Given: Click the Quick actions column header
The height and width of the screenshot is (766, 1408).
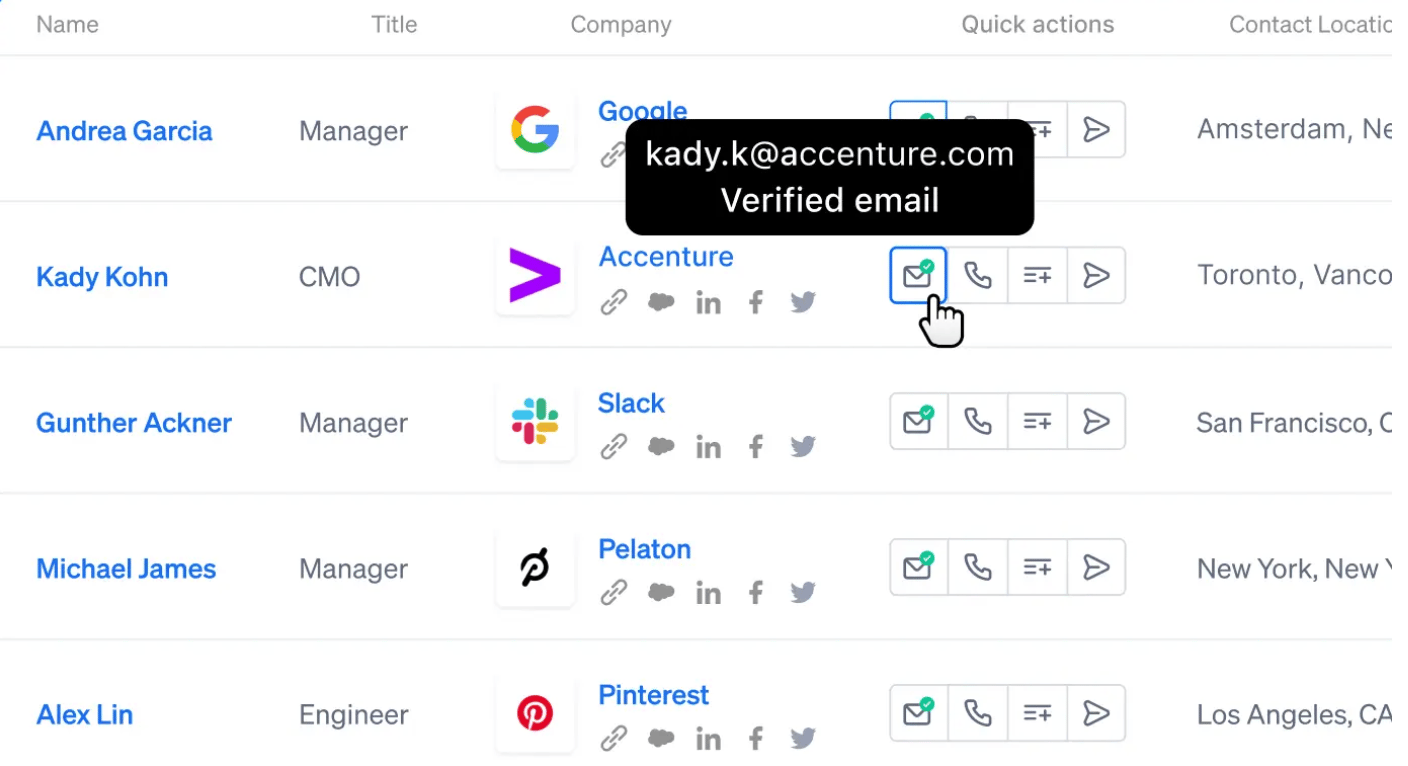Looking at the screenshot, I should 1037,25.
